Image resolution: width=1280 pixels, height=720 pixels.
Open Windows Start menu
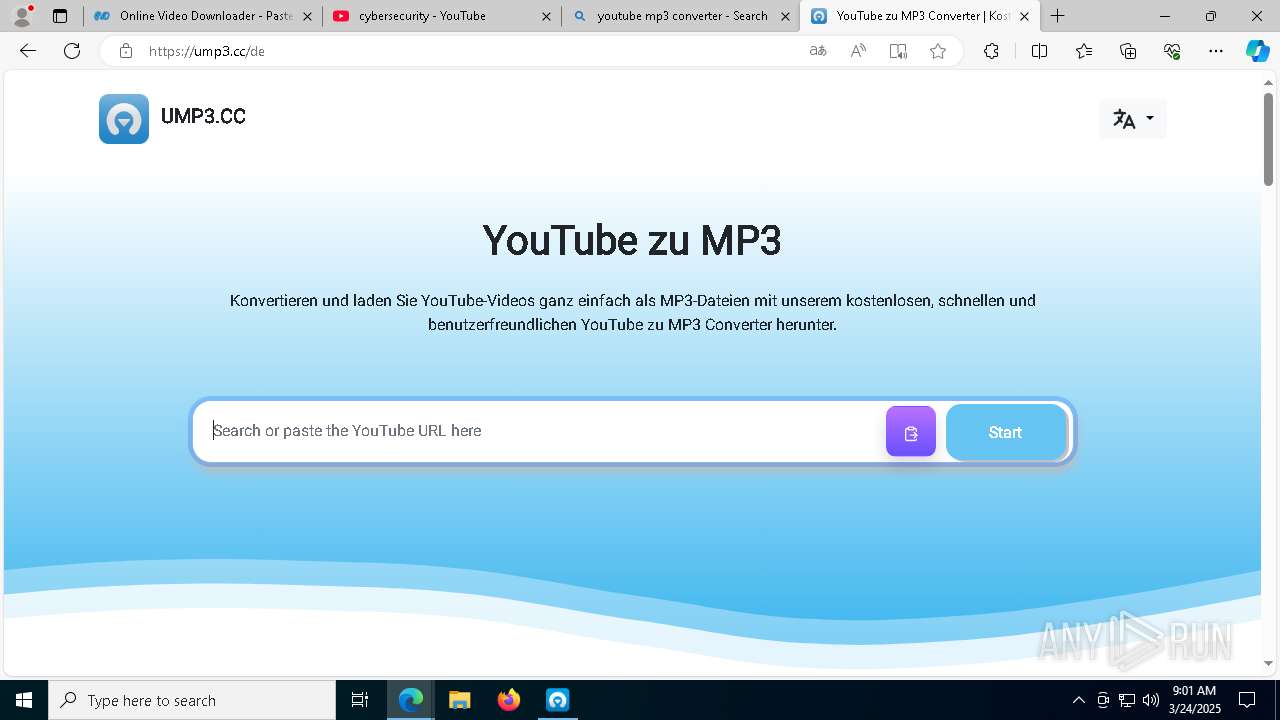click(x=24, y=700)
